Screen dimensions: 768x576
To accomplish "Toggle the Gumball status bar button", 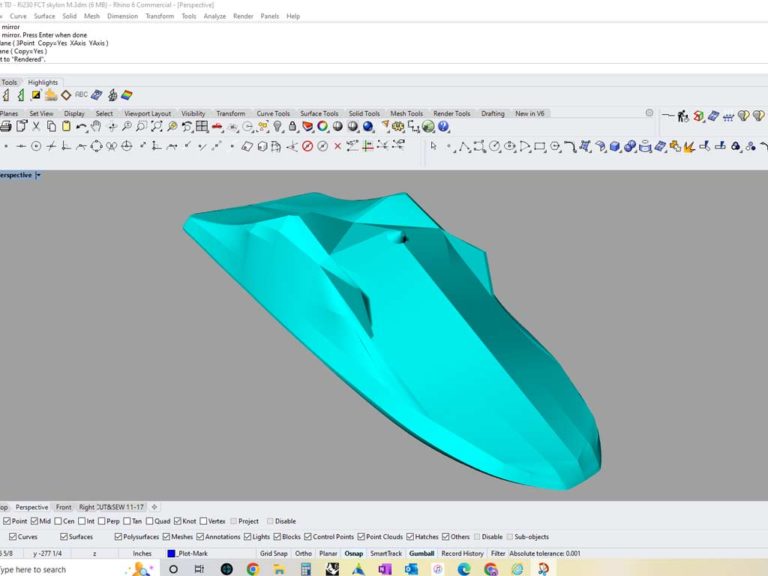I will tap(421, 553).
